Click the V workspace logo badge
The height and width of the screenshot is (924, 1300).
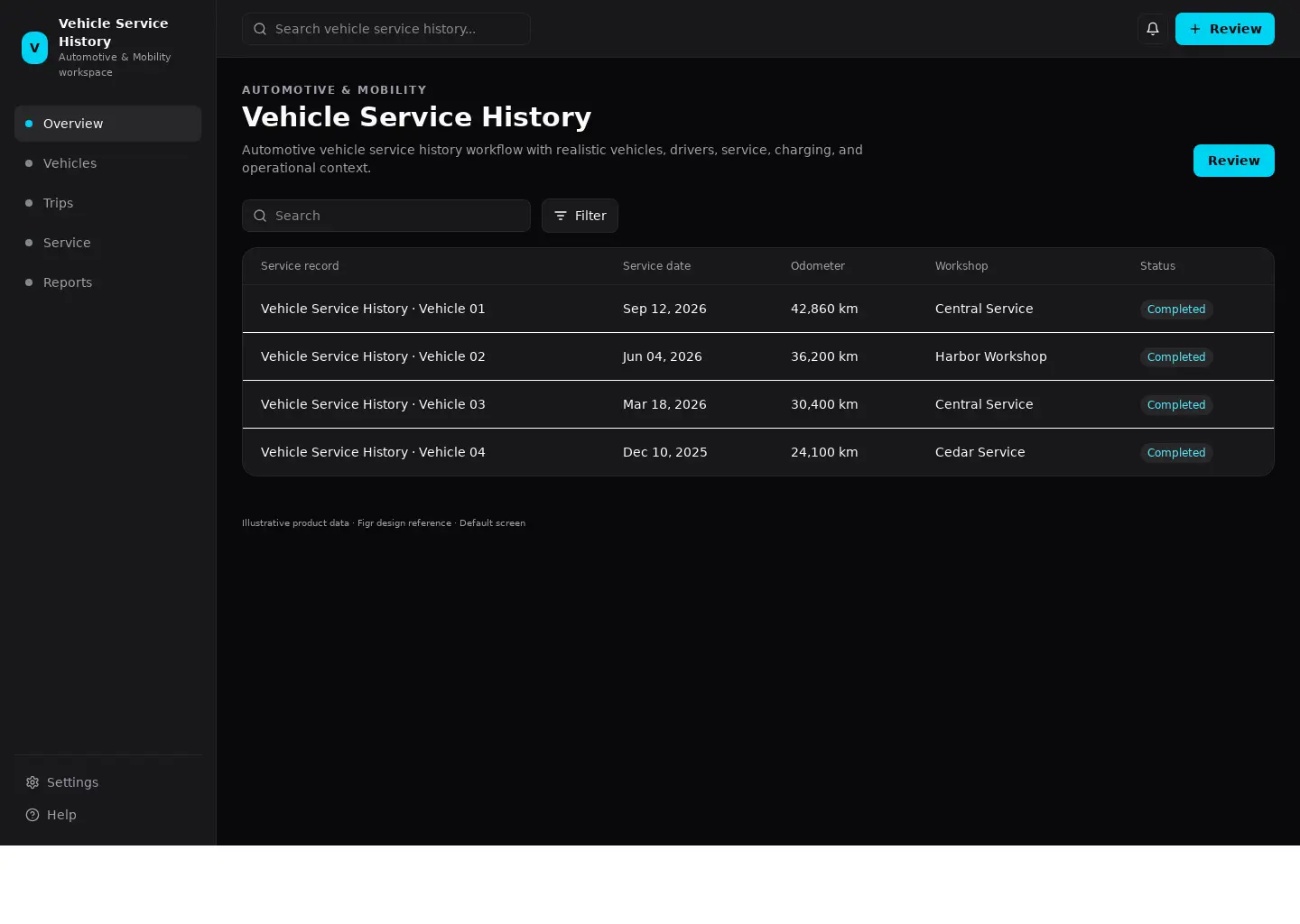34,48
